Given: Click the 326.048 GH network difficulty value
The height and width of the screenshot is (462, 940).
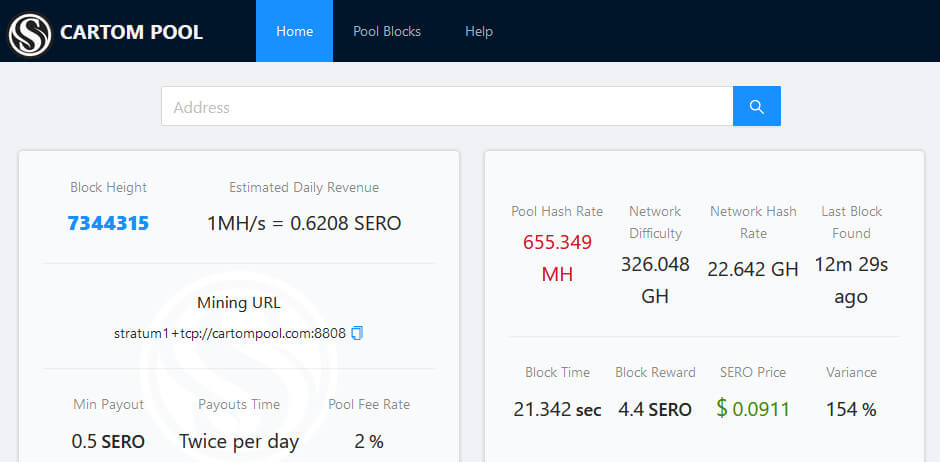Looking at the screenshot, I should [655, 280].
